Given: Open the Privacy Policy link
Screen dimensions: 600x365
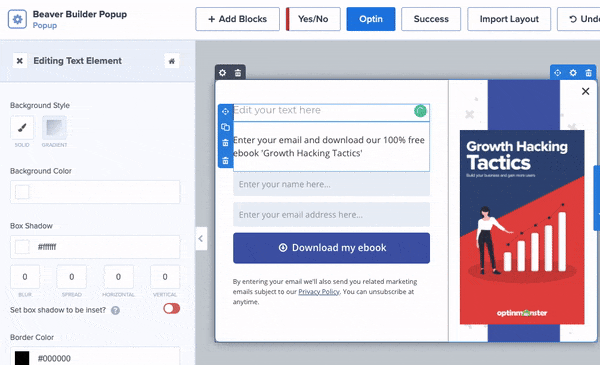Looking at the screenshot, I should pos(319,292).
